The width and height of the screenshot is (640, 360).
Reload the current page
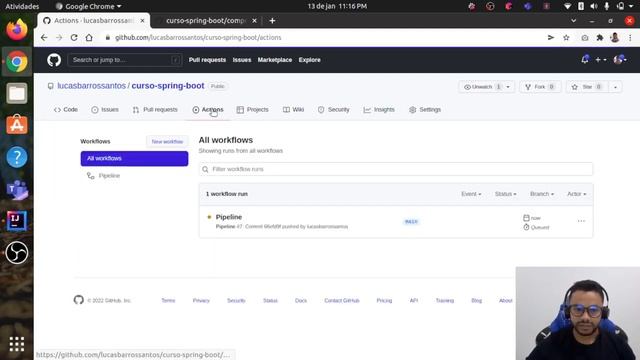tap(74, 38)
